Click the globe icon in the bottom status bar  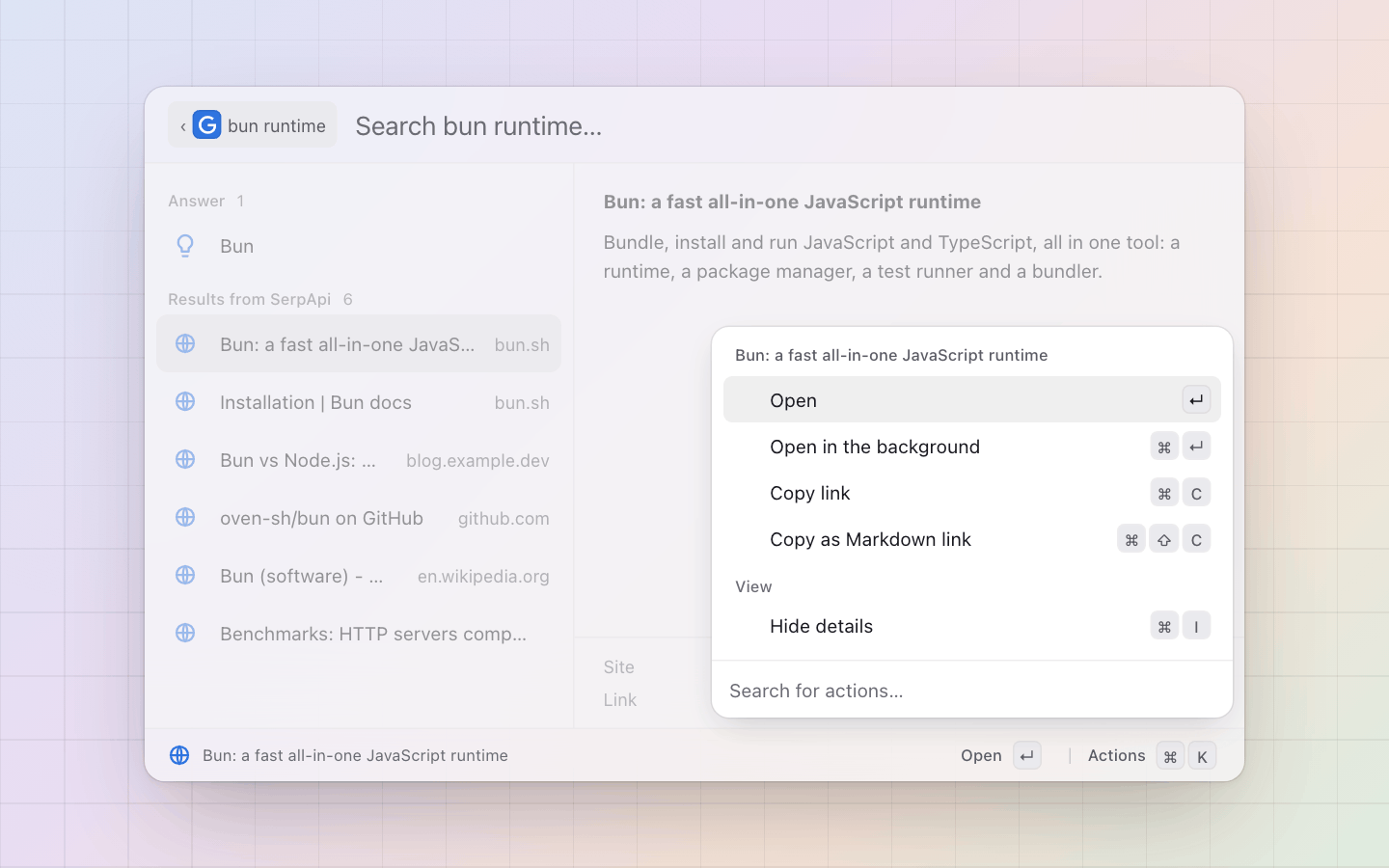click(179, 755)
